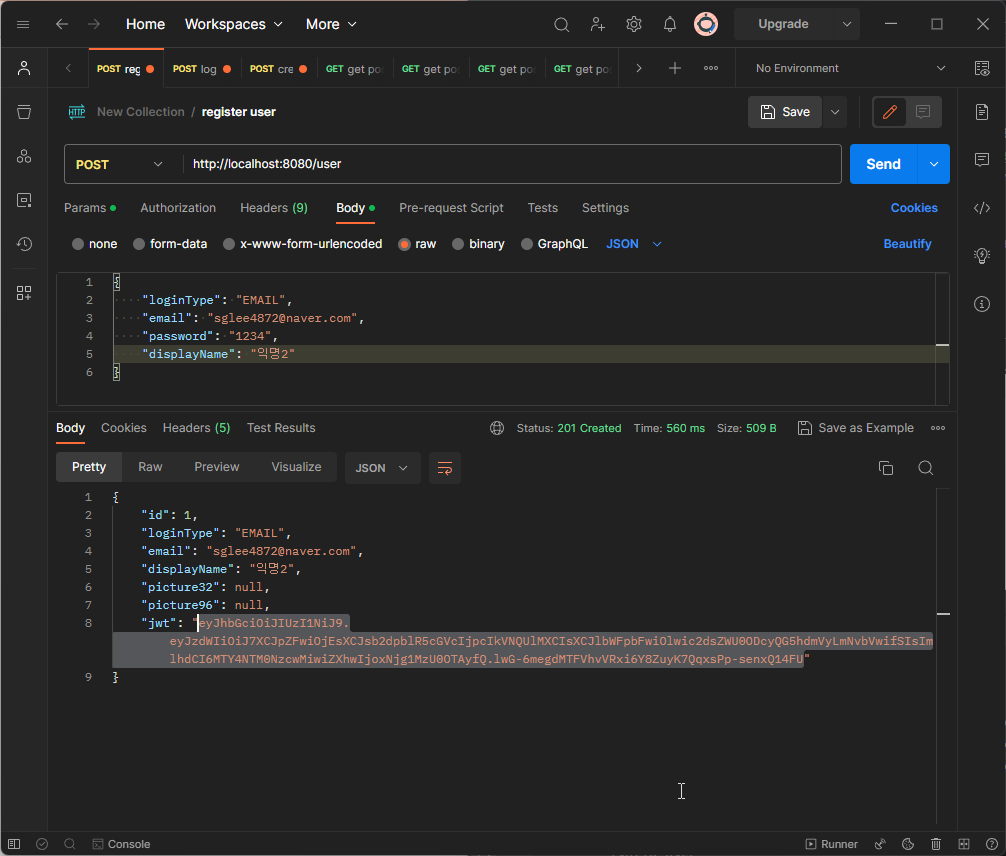Image resolution: width=1006 pixels, height=856 pixels.
Task: Open Collections in the left sidebar
Action: pos(24,112)
